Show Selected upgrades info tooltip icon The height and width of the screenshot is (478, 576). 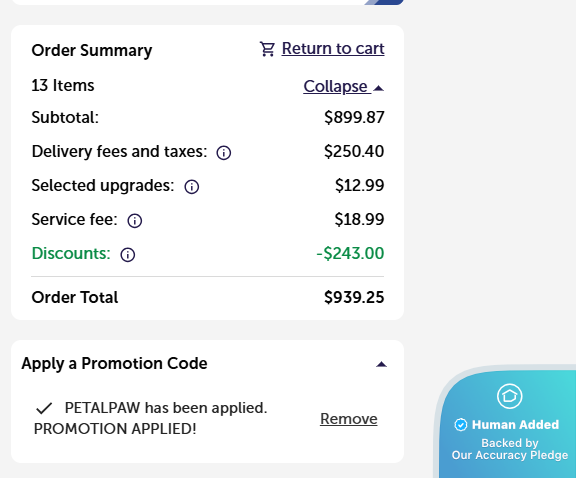pyautogui.click(x=192, y=187)
